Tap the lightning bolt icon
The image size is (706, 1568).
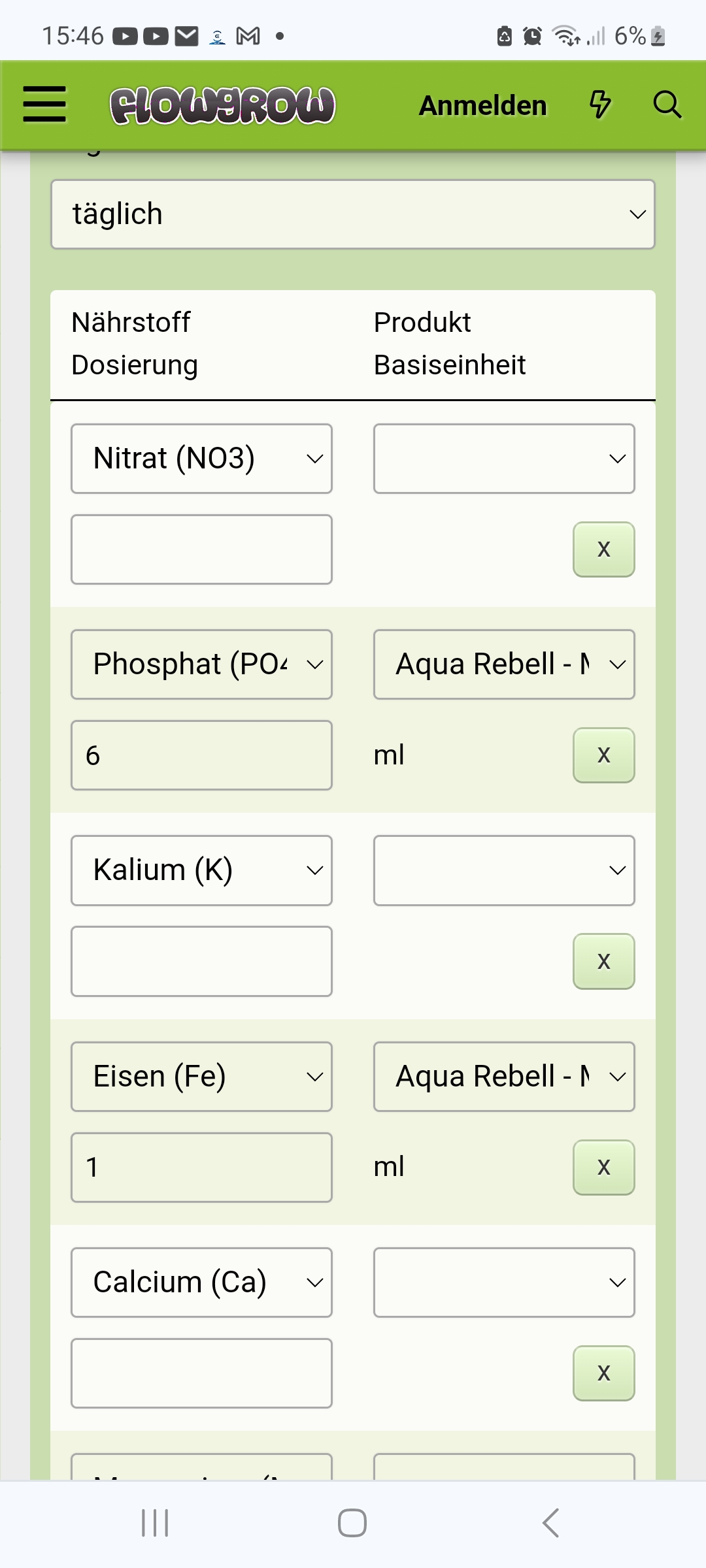tap(600, 105)
